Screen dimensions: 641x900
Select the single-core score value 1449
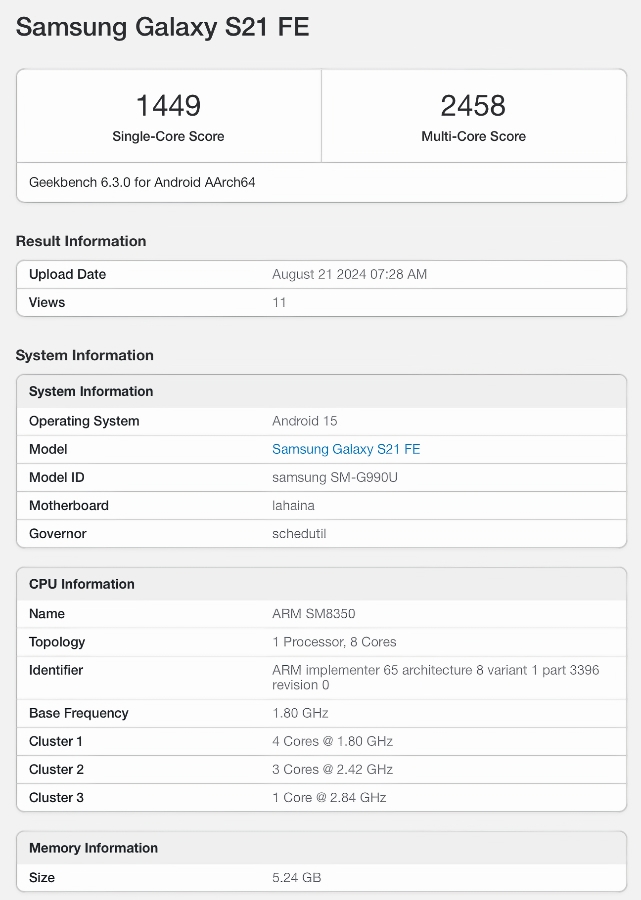pyautogui.click(x=168, y=106)
